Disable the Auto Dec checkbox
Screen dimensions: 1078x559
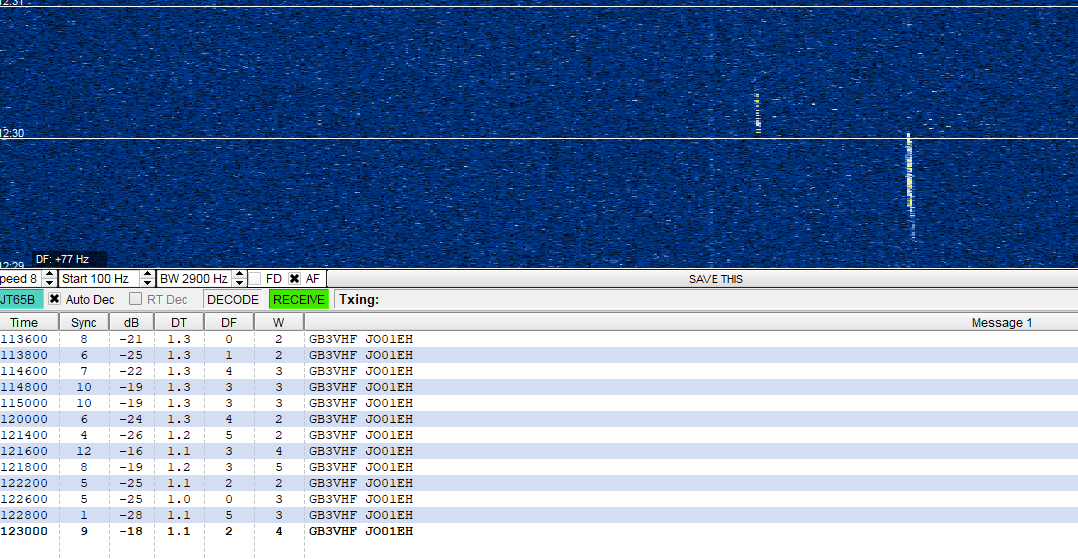coord(55,299)
